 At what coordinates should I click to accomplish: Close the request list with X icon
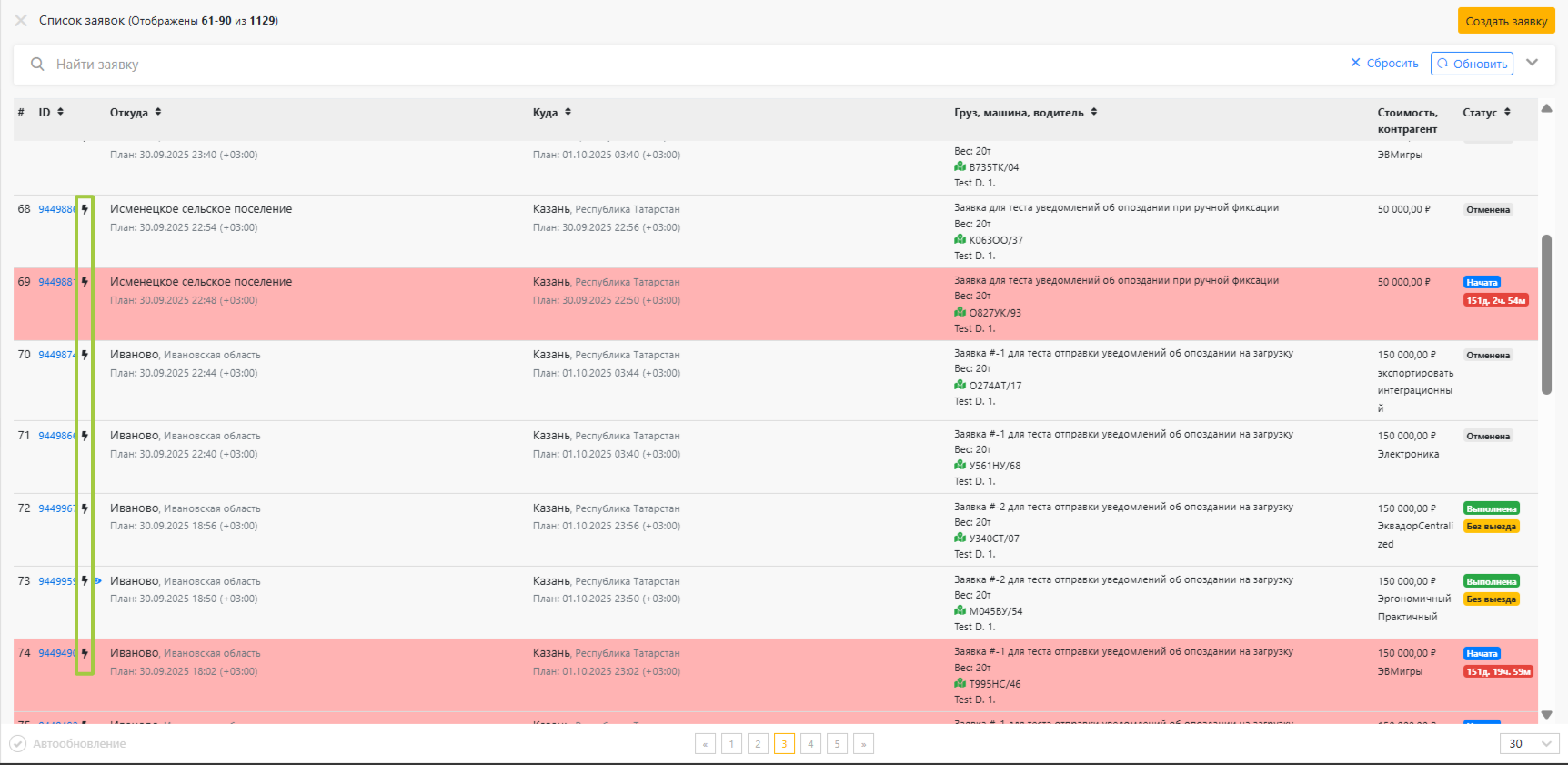coord(21,20)
